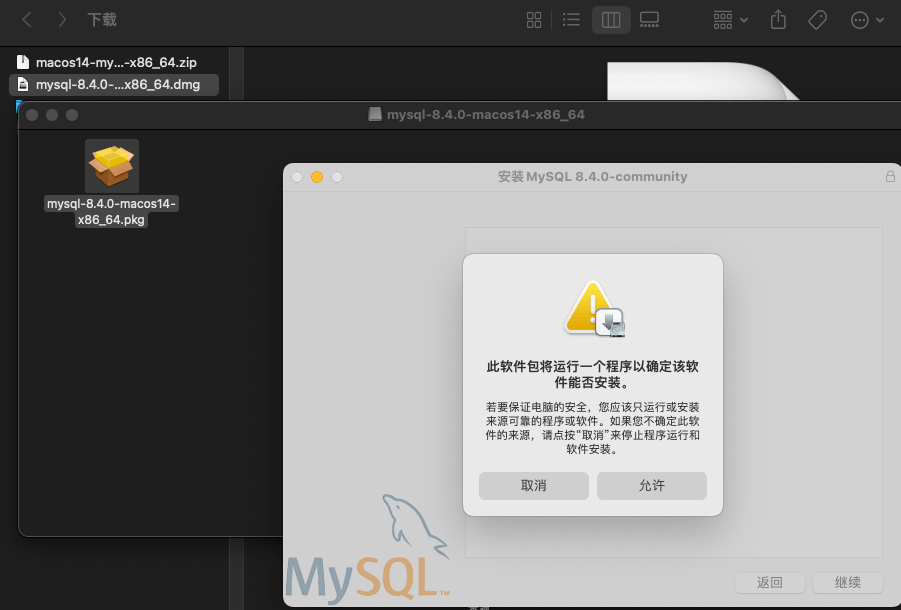Select the mysql-8.4.0-macos14-x86_64.pkg package icon
Image resolution: width=901 pixels, height=610 pixels.
click(111, 165)
